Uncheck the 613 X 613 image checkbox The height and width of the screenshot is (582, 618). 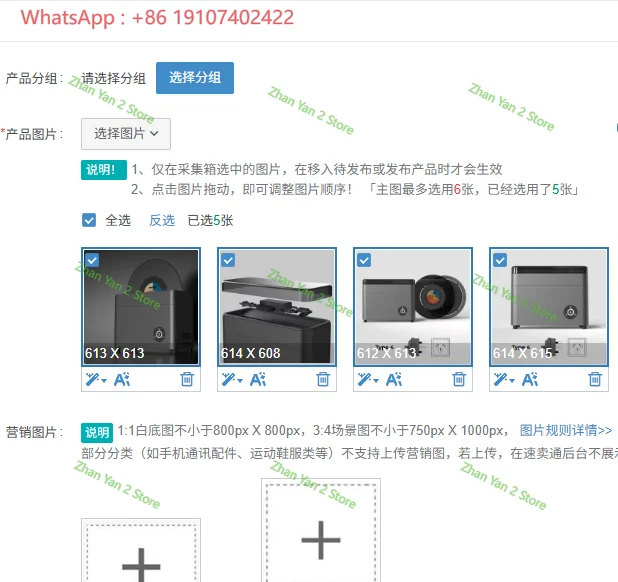(92, 260)
